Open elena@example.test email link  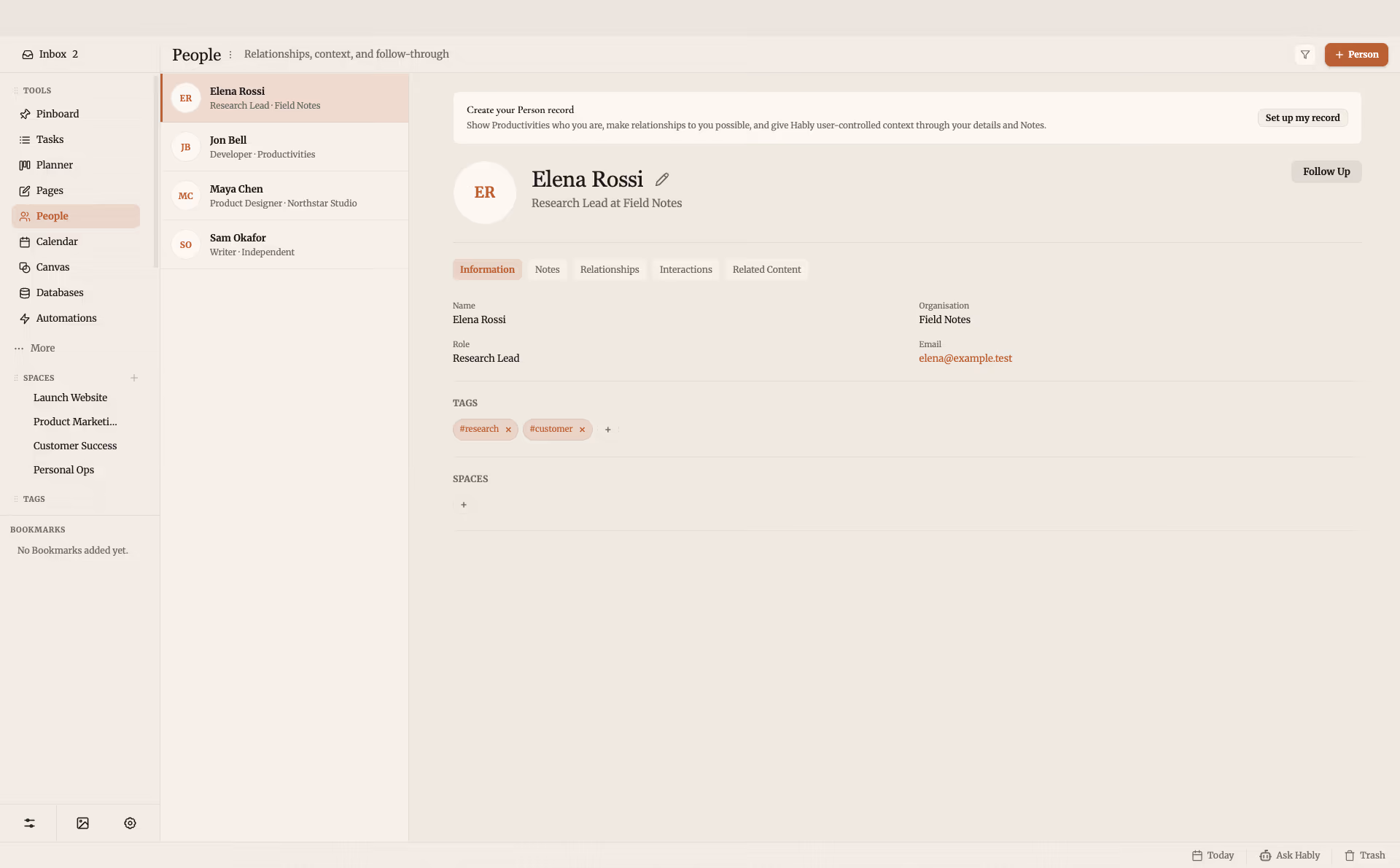point(965,358)
